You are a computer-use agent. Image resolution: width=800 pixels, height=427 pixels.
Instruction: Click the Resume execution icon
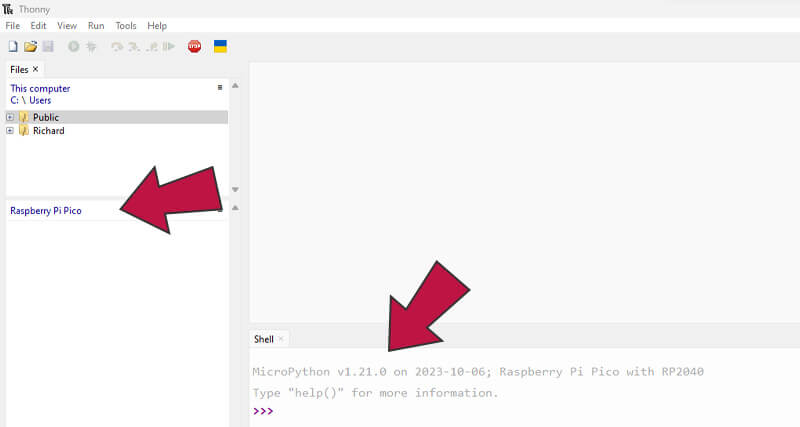coord(169,47)
